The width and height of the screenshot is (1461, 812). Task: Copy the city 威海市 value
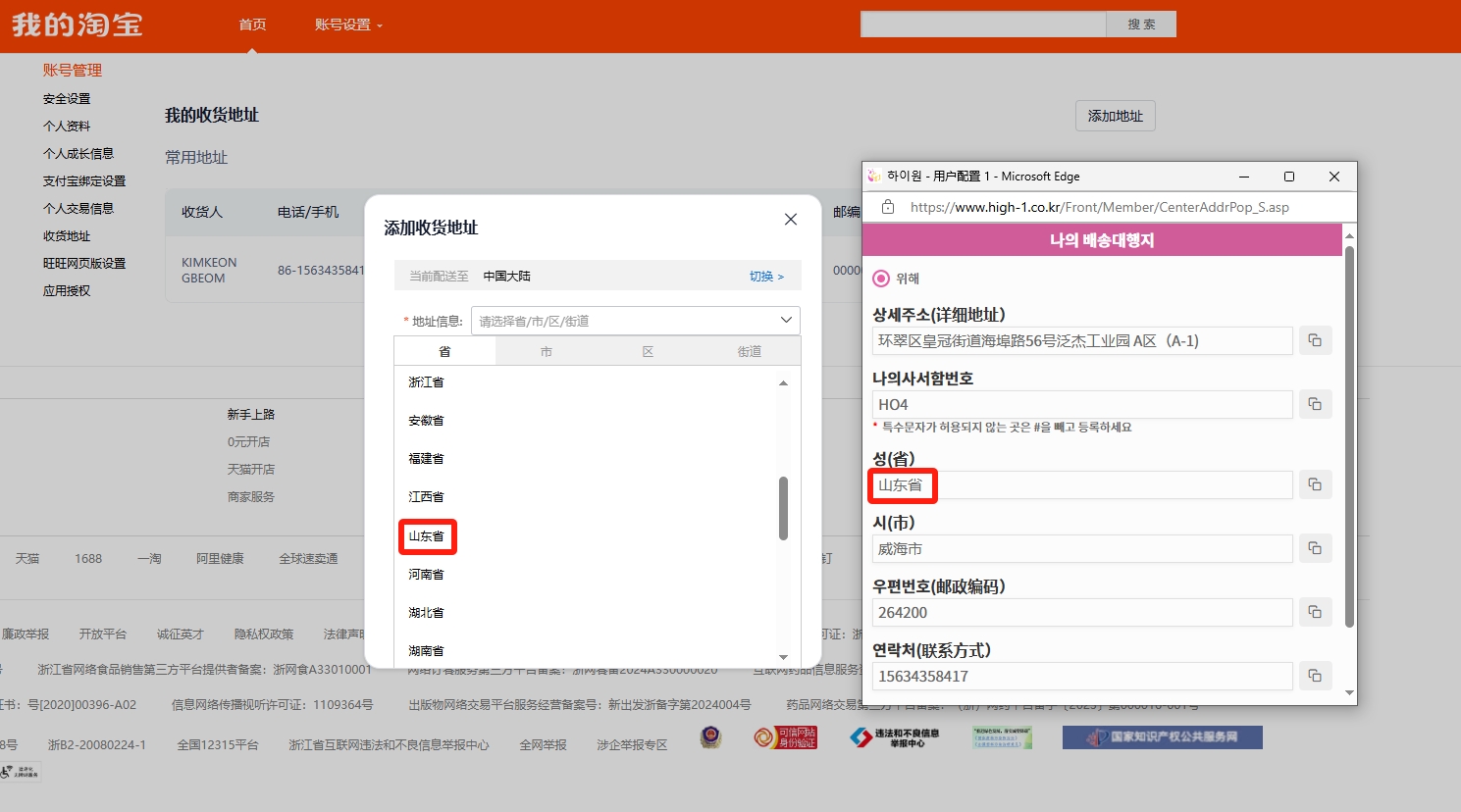click(x=1315, y=548)
